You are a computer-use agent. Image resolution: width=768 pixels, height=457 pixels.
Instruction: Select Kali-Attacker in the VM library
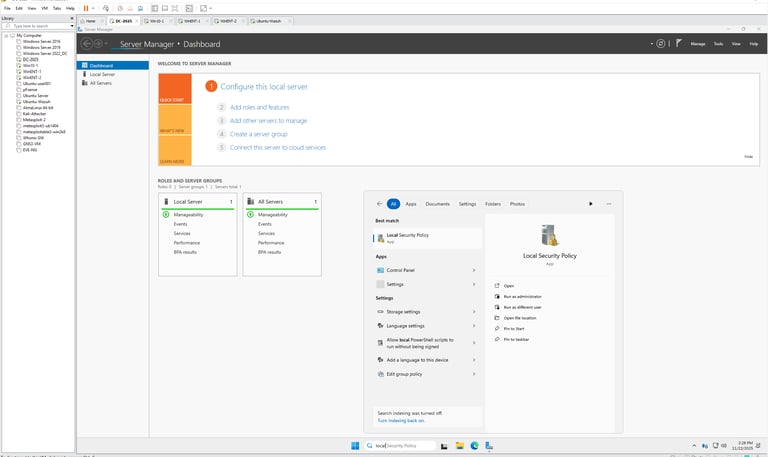coord(34,114)
